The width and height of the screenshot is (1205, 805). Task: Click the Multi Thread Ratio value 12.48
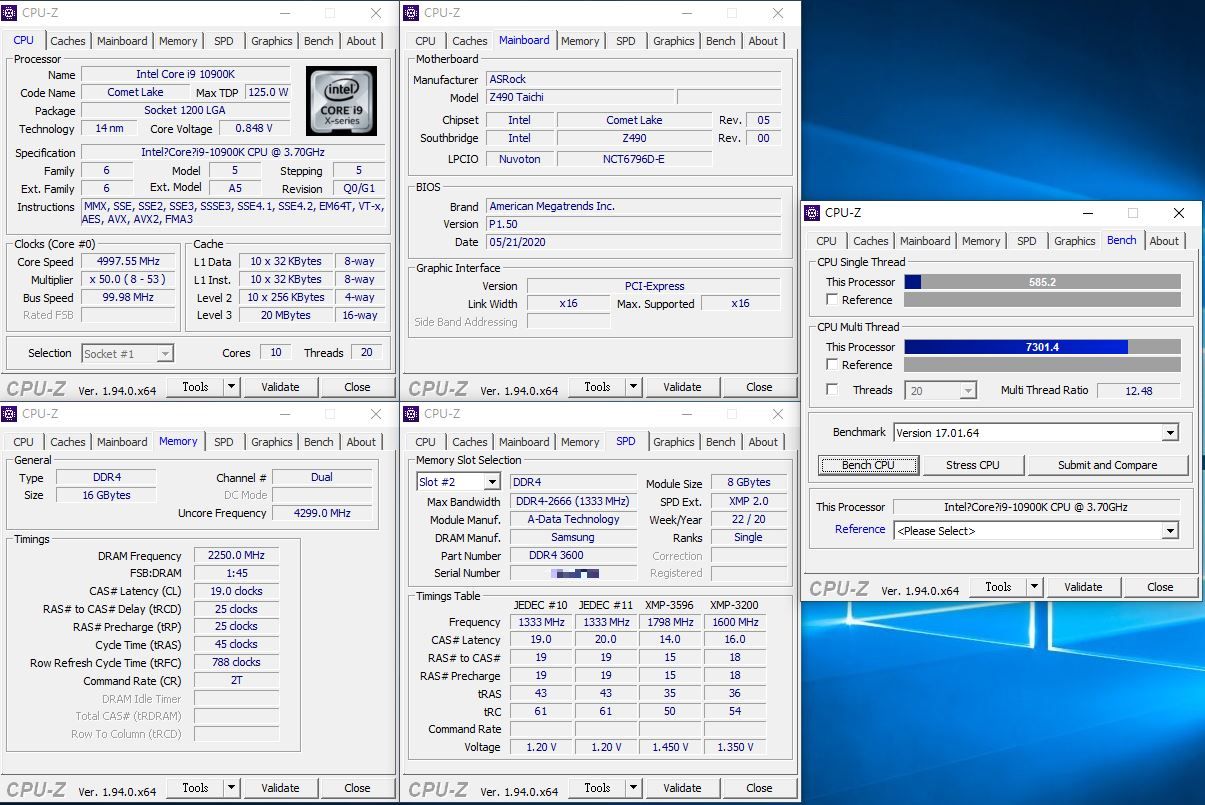pos(1138,391)
